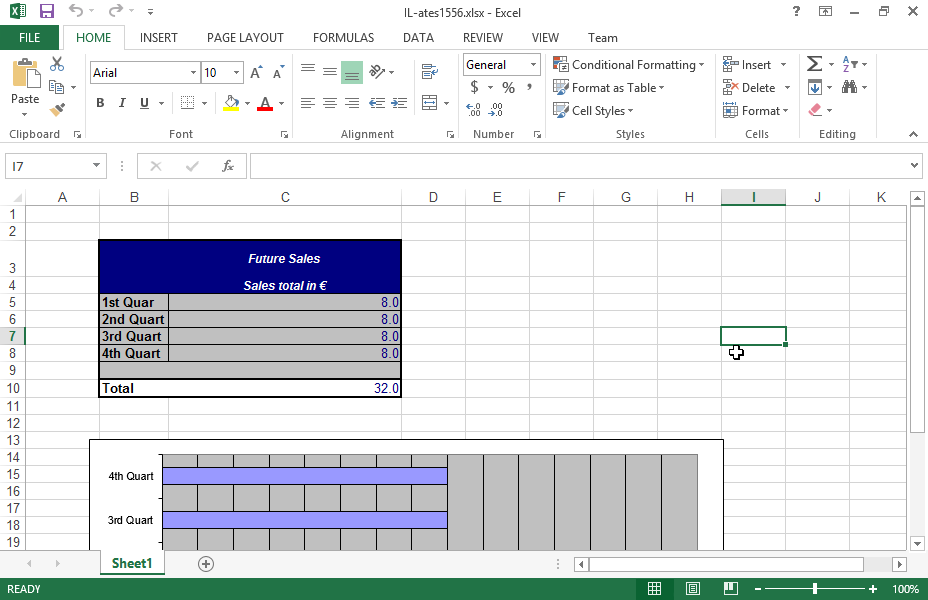The image size is (928, 600).
Task: Click the Insert Function fx icon
Action: pos(228,166)
